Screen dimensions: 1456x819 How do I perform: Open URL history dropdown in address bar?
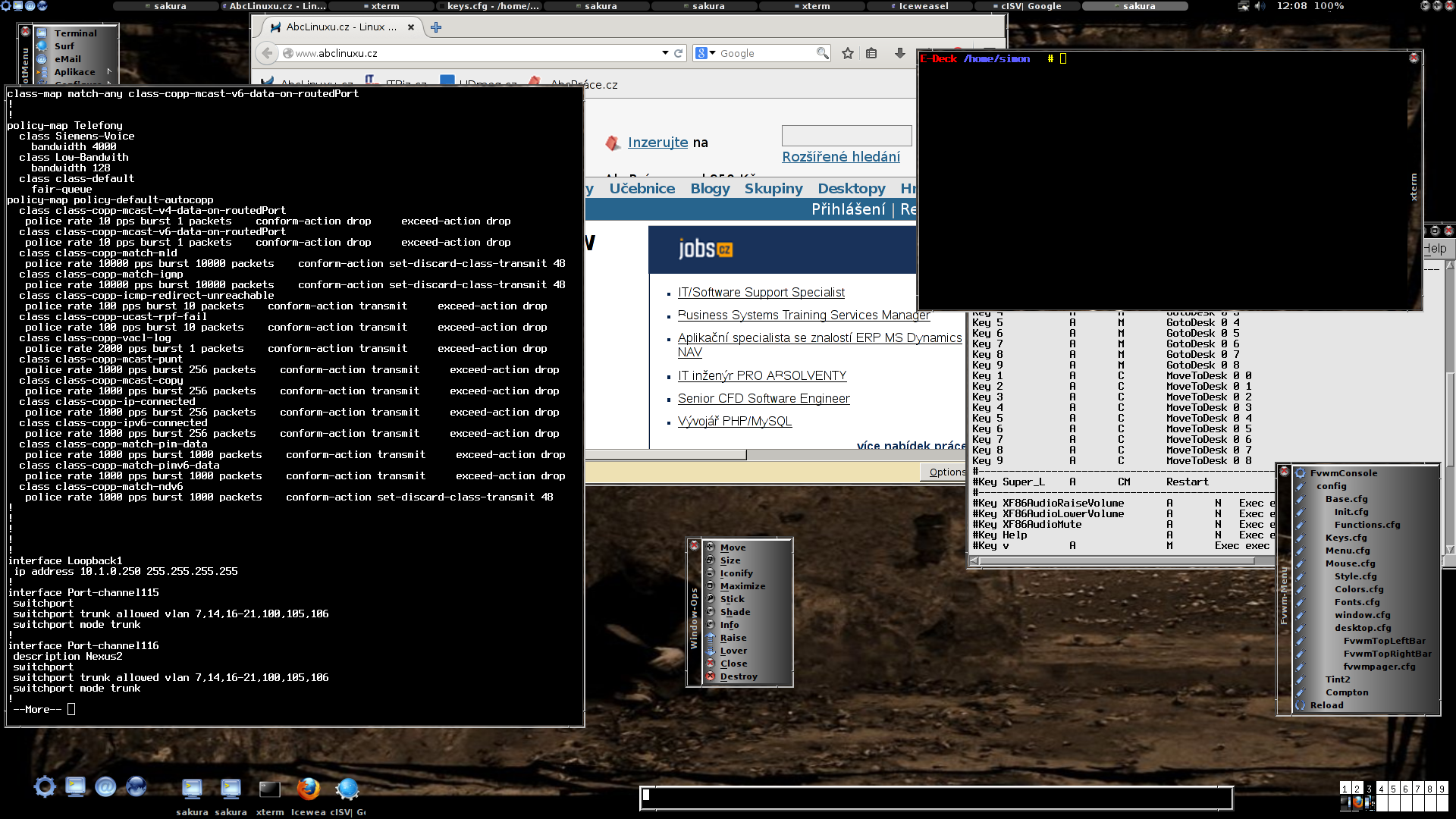point(665,53)
